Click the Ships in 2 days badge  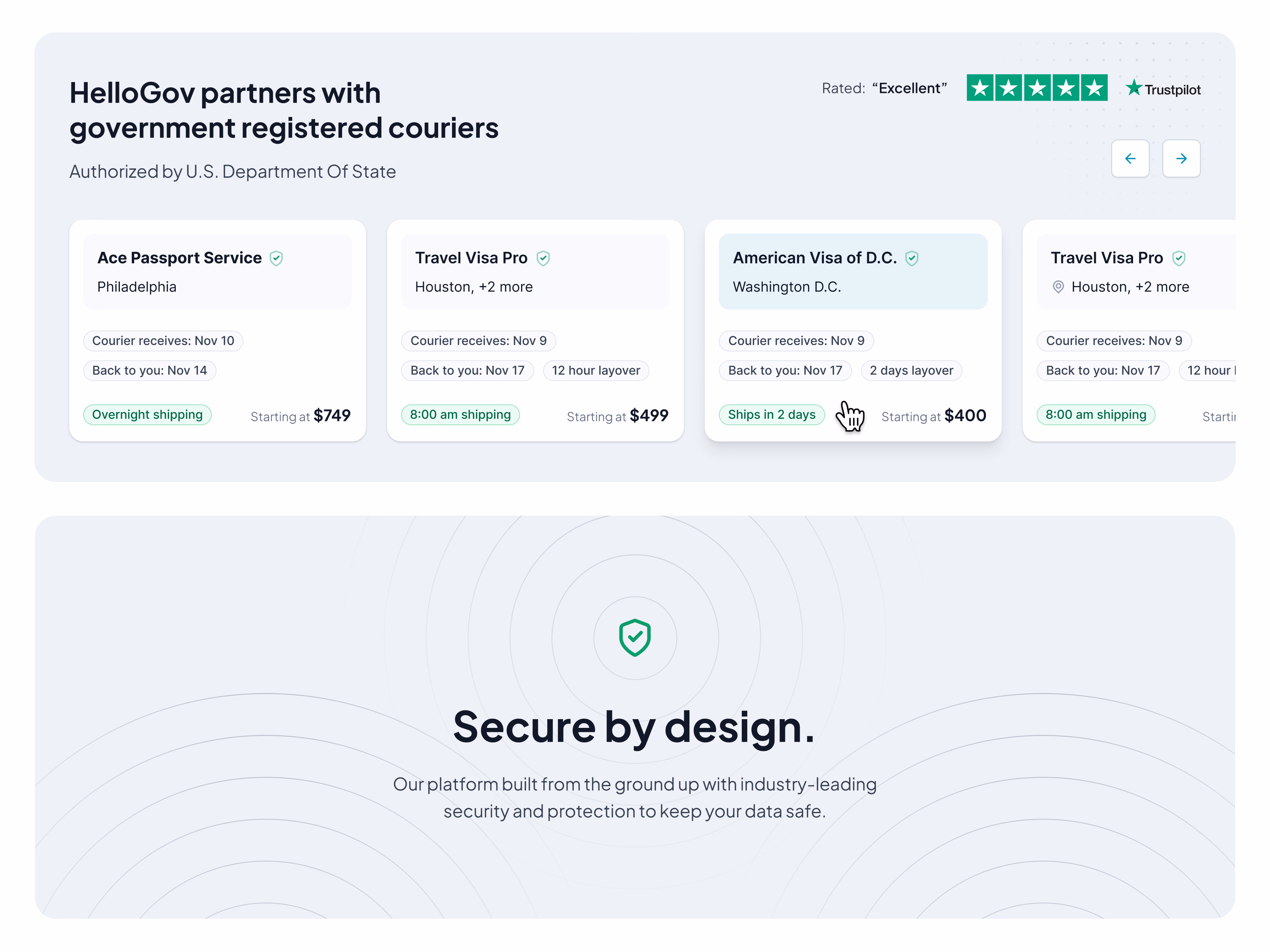[771, 414]
